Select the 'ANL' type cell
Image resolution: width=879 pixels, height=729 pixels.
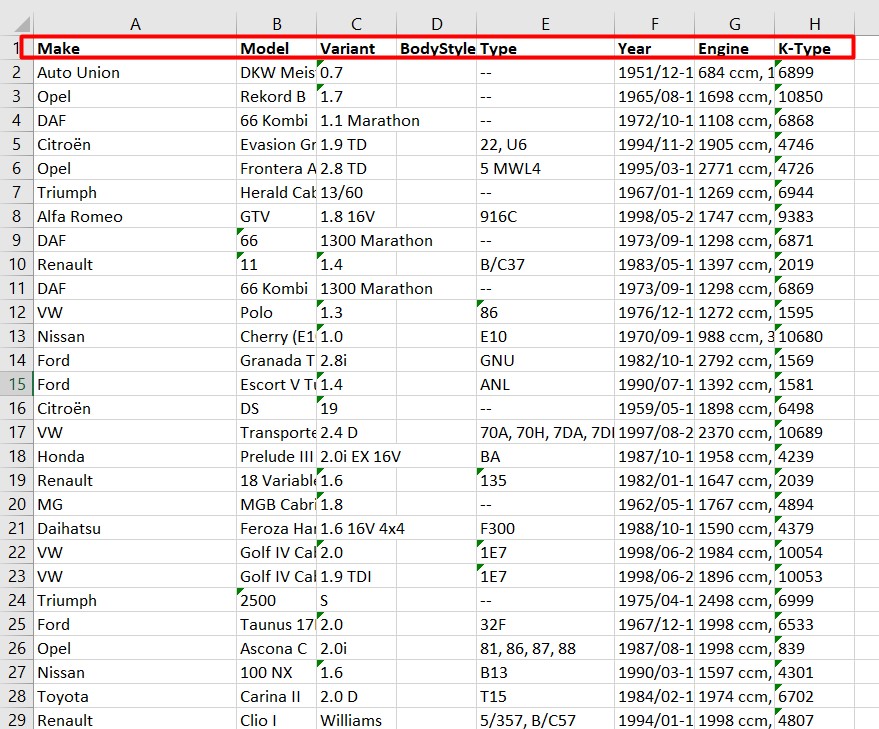point(545,384)
